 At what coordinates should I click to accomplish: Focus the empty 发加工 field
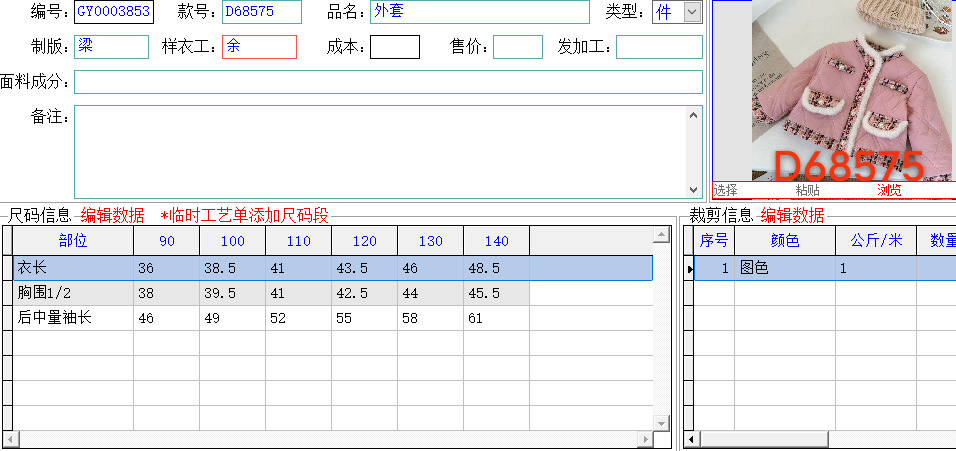(x=659, y=47)
